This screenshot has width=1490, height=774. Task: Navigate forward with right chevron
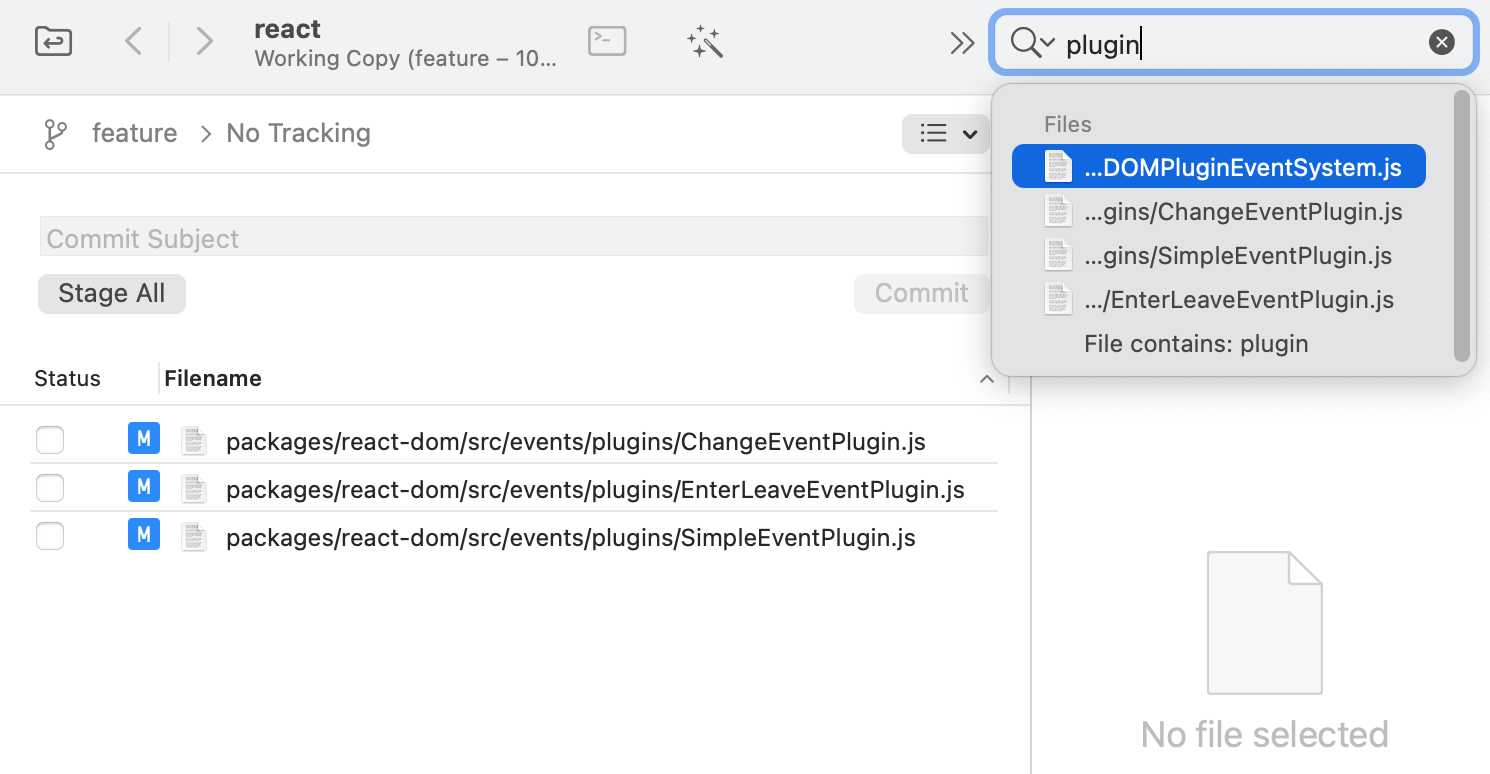[x=205, y=42]
